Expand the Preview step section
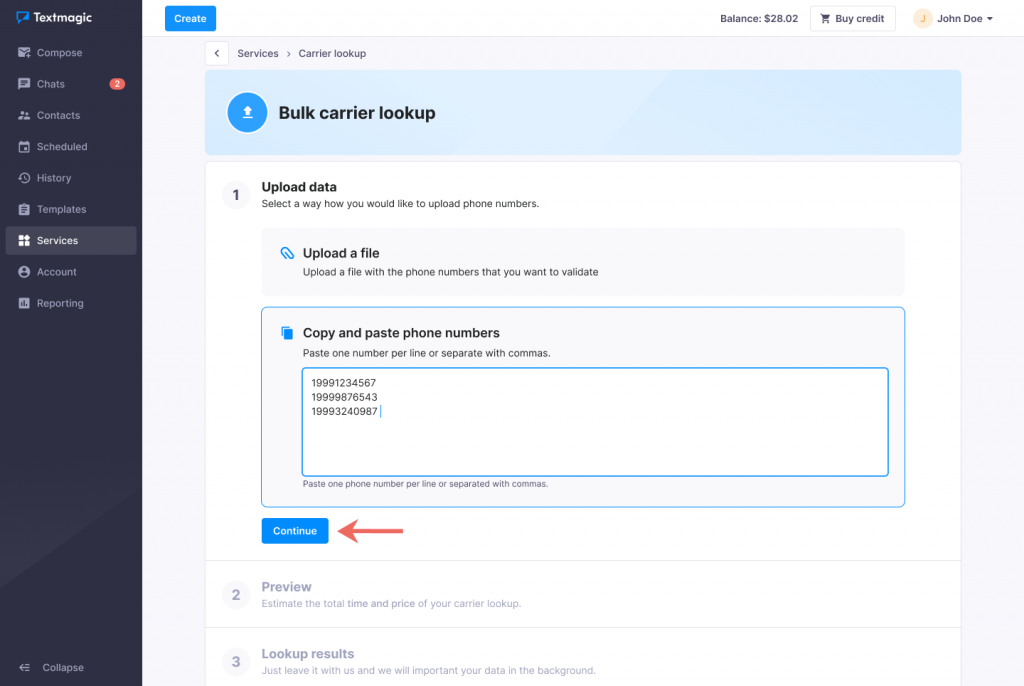The height and width of the screenshot is (686, 1024). (286, 587)
